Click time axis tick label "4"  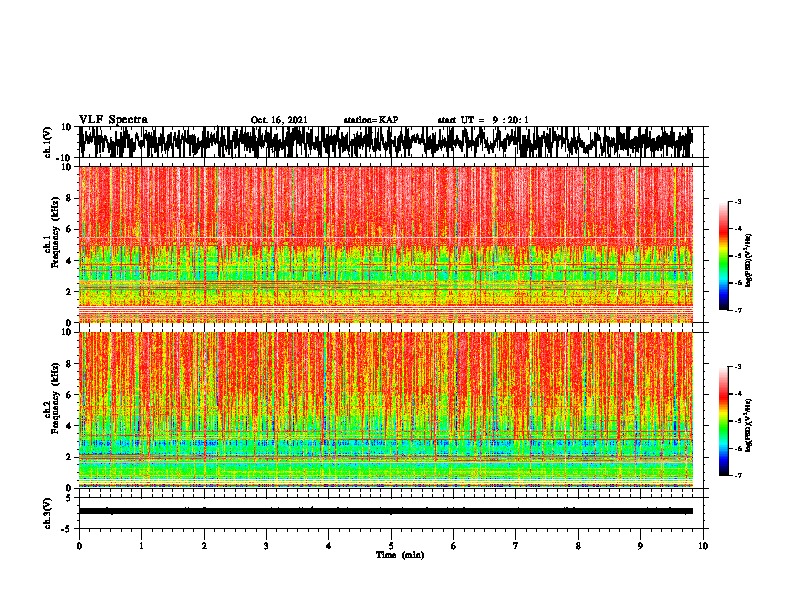(x=329, y=546)
